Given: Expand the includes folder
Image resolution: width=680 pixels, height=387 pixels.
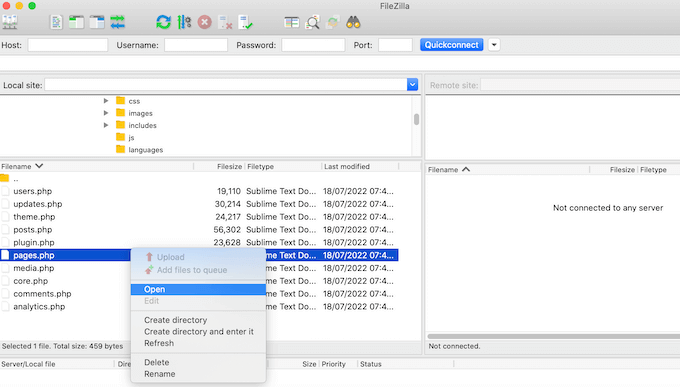Looking at the screenshot, I should click(x=106, y=125).
